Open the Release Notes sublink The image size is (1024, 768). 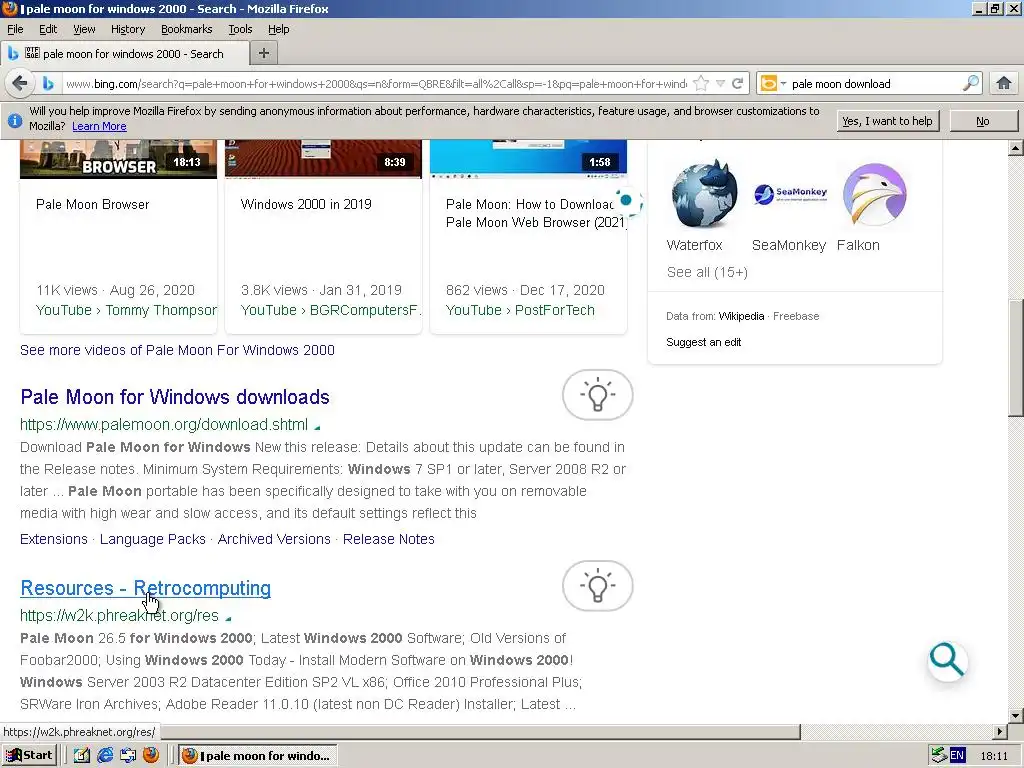[389, 539]
